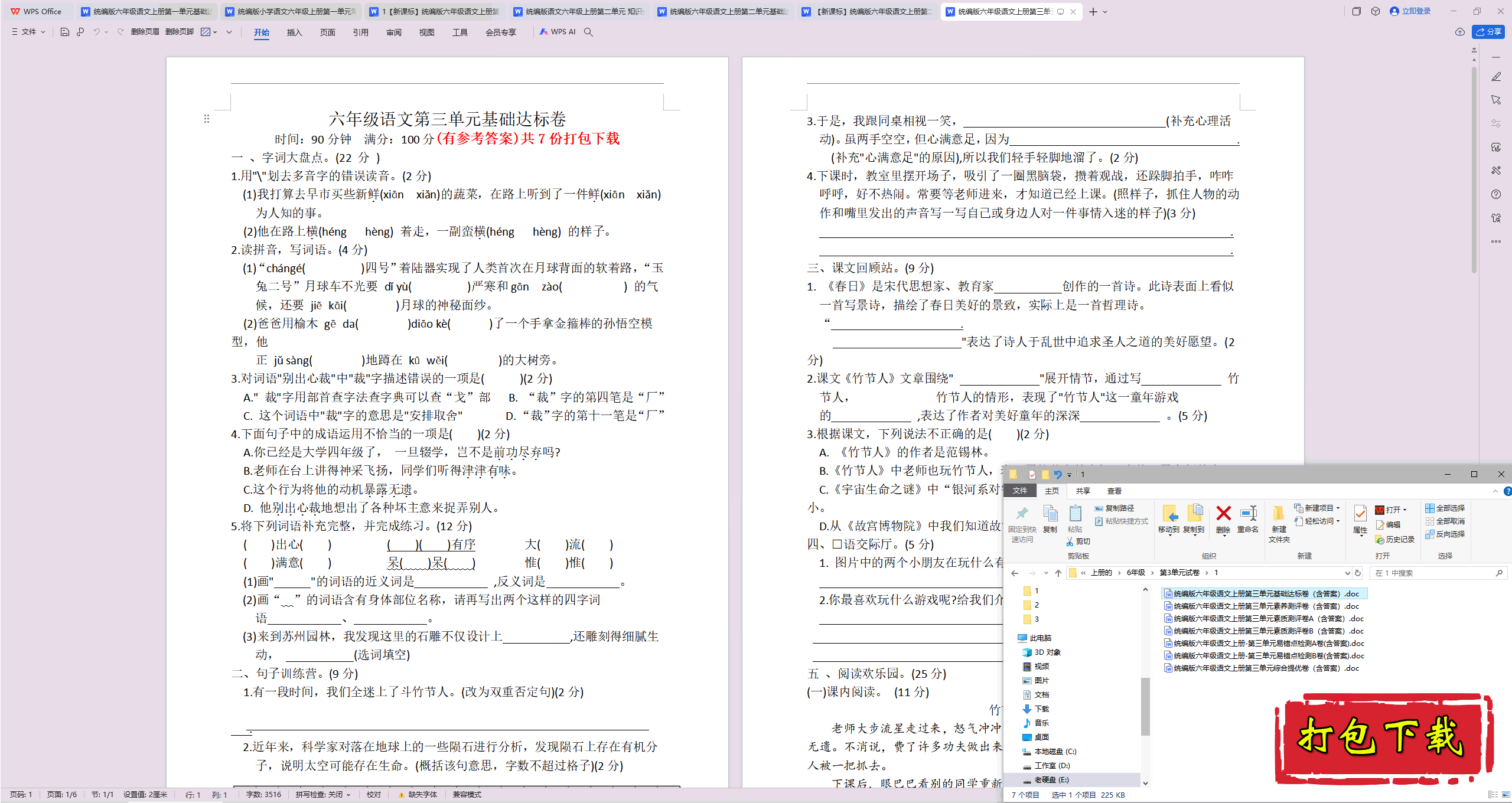This screenshot has width=1512, height=803.
Task: Open the three-dots more icon in right sidebar
Action: 1496,241
